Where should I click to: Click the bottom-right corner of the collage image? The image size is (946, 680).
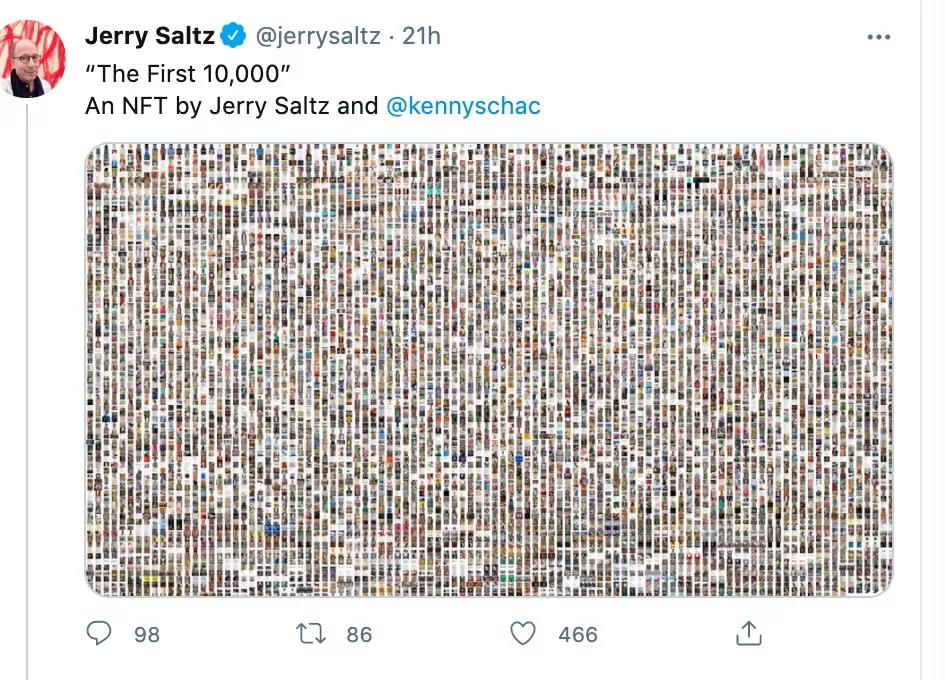tap(882, 587)
